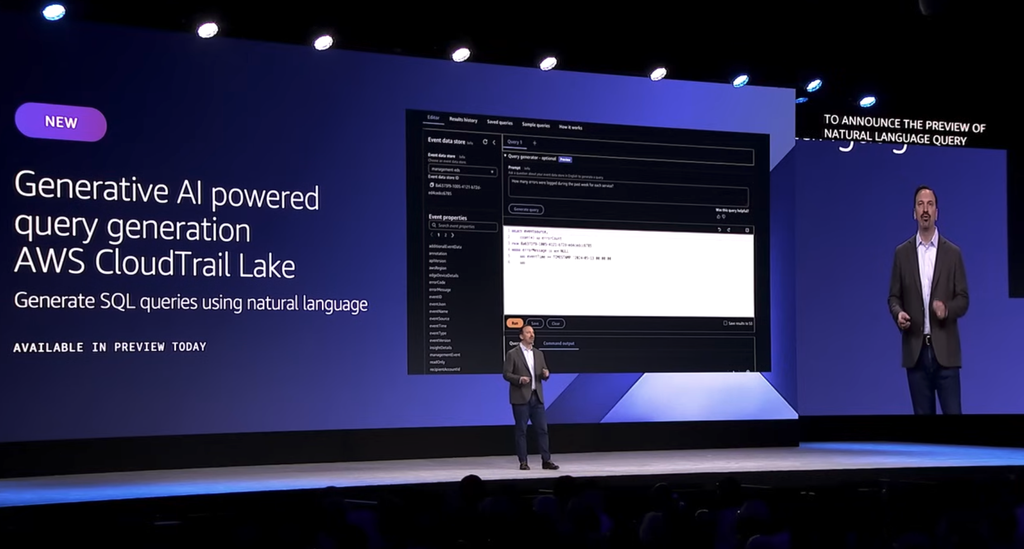The height and width of the screenshot is (549, 1024).
Task: Click the annotation property
Action: click(438, 253)
